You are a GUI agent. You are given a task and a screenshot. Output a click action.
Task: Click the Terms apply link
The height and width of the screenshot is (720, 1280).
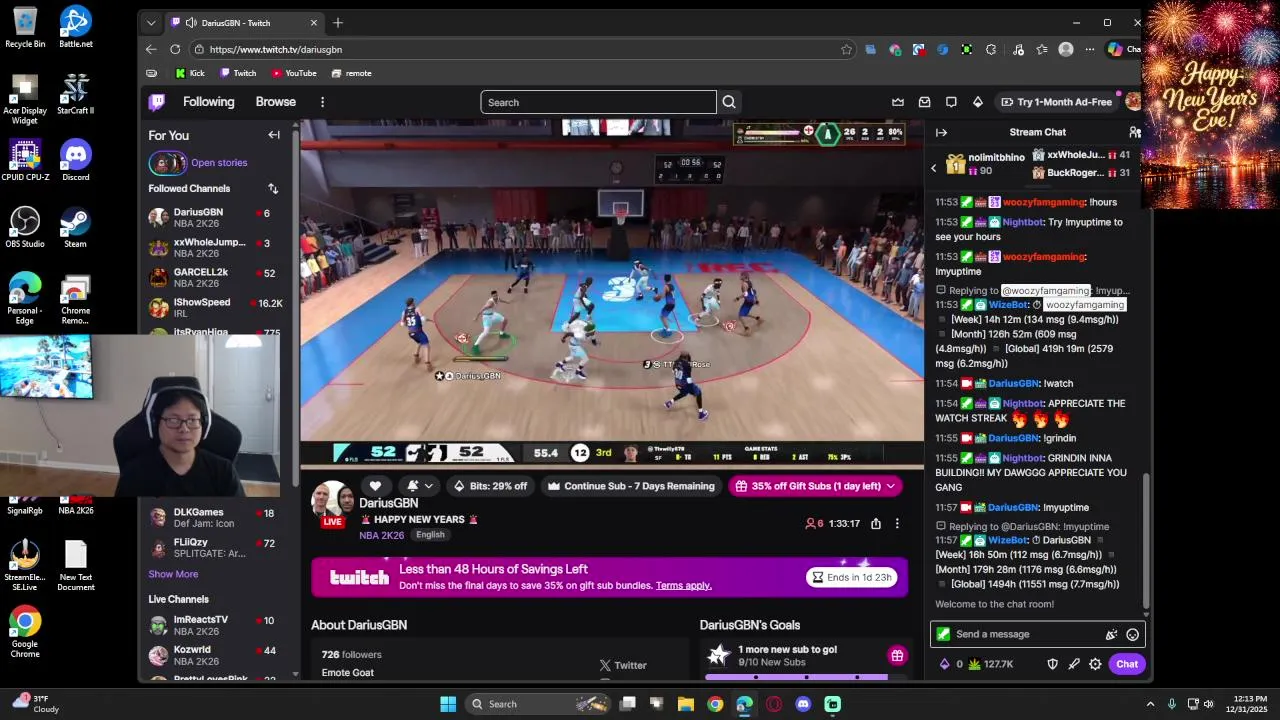point(684,585)
